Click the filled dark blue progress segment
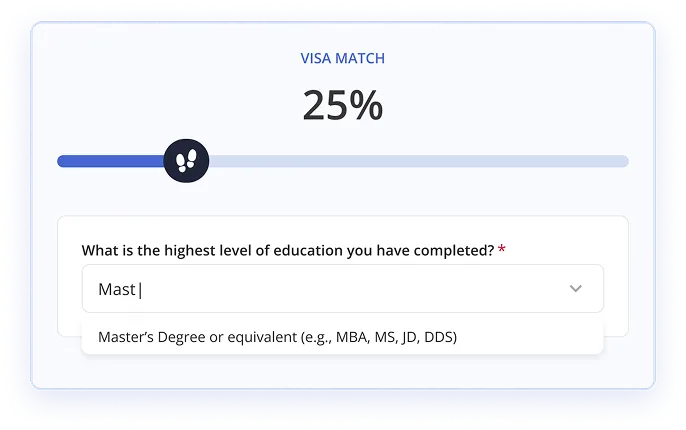The image size is (686, 430). (x=110, y=161)
